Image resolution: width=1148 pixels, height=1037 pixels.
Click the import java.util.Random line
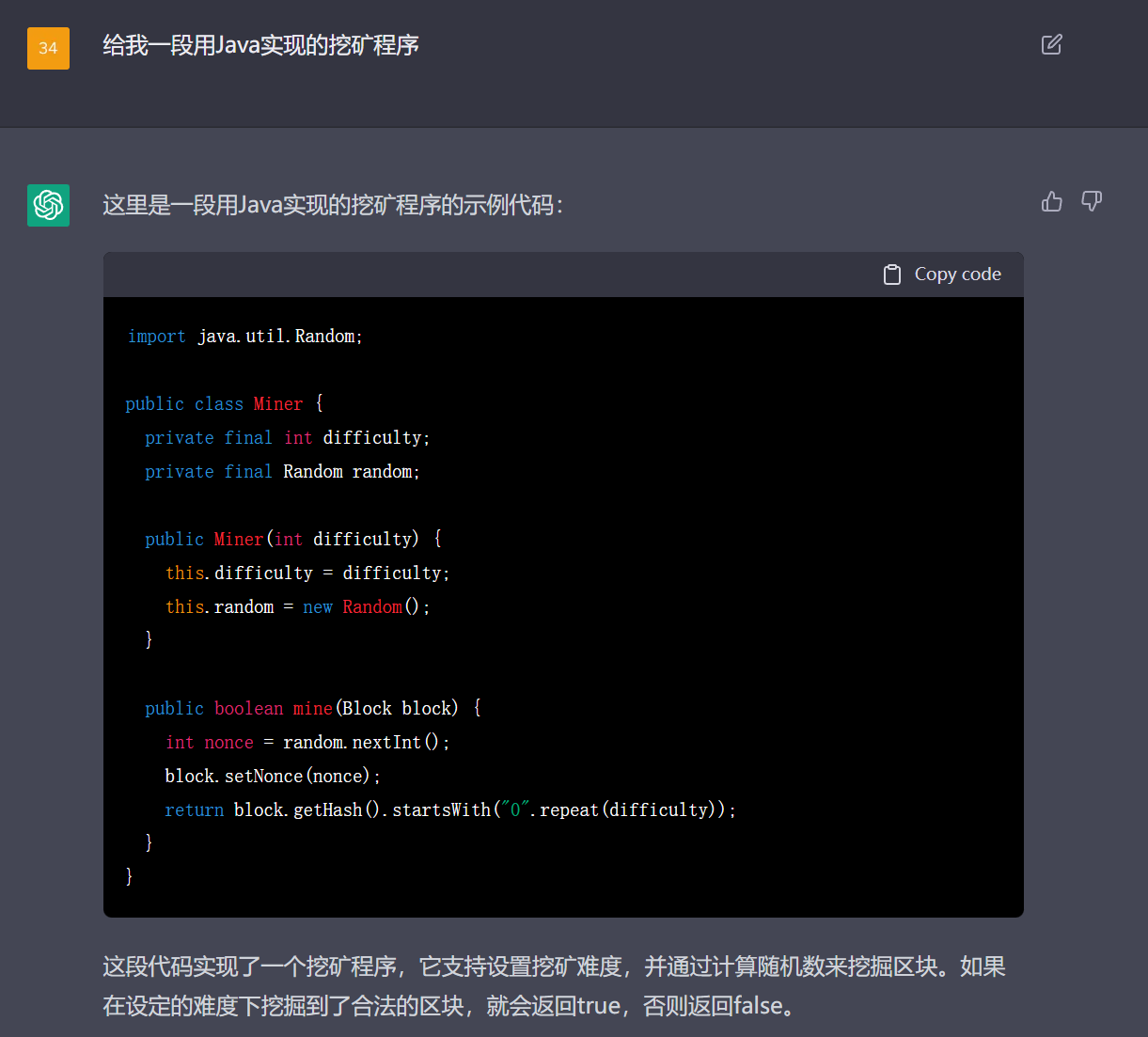[244, 337]
